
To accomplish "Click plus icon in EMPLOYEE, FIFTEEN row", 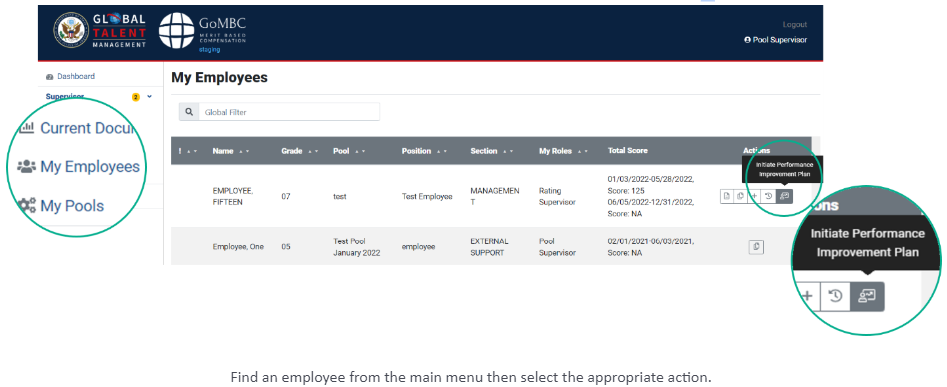I will 754,196.
